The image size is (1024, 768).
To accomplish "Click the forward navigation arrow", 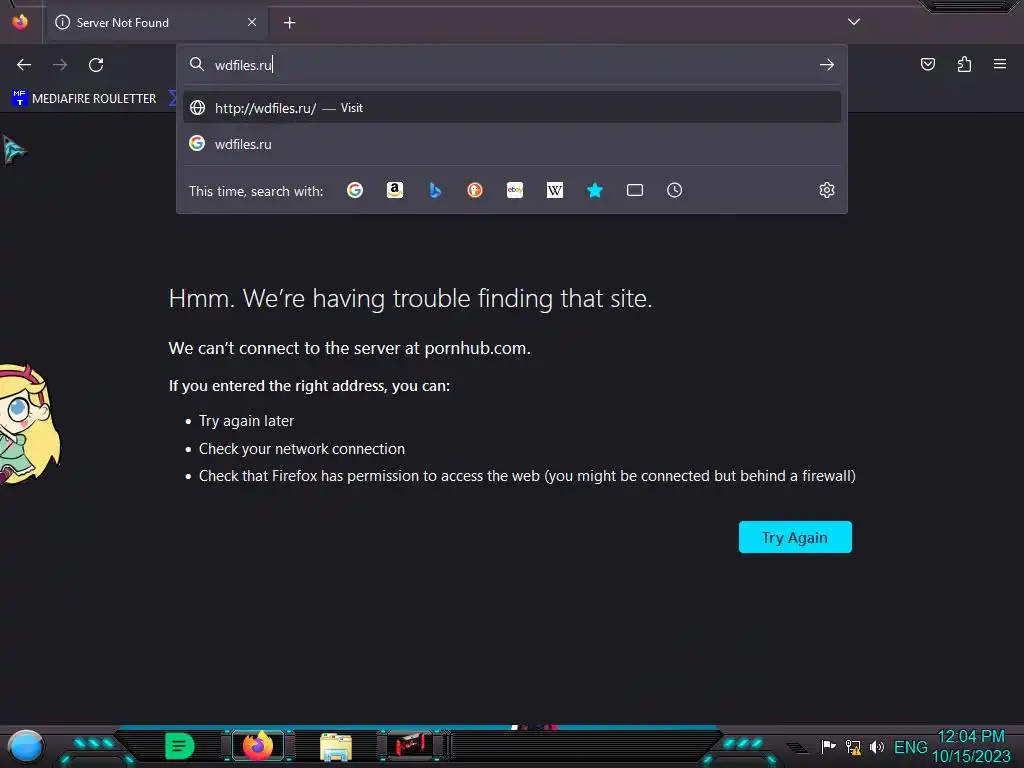I will click(60, 65).
